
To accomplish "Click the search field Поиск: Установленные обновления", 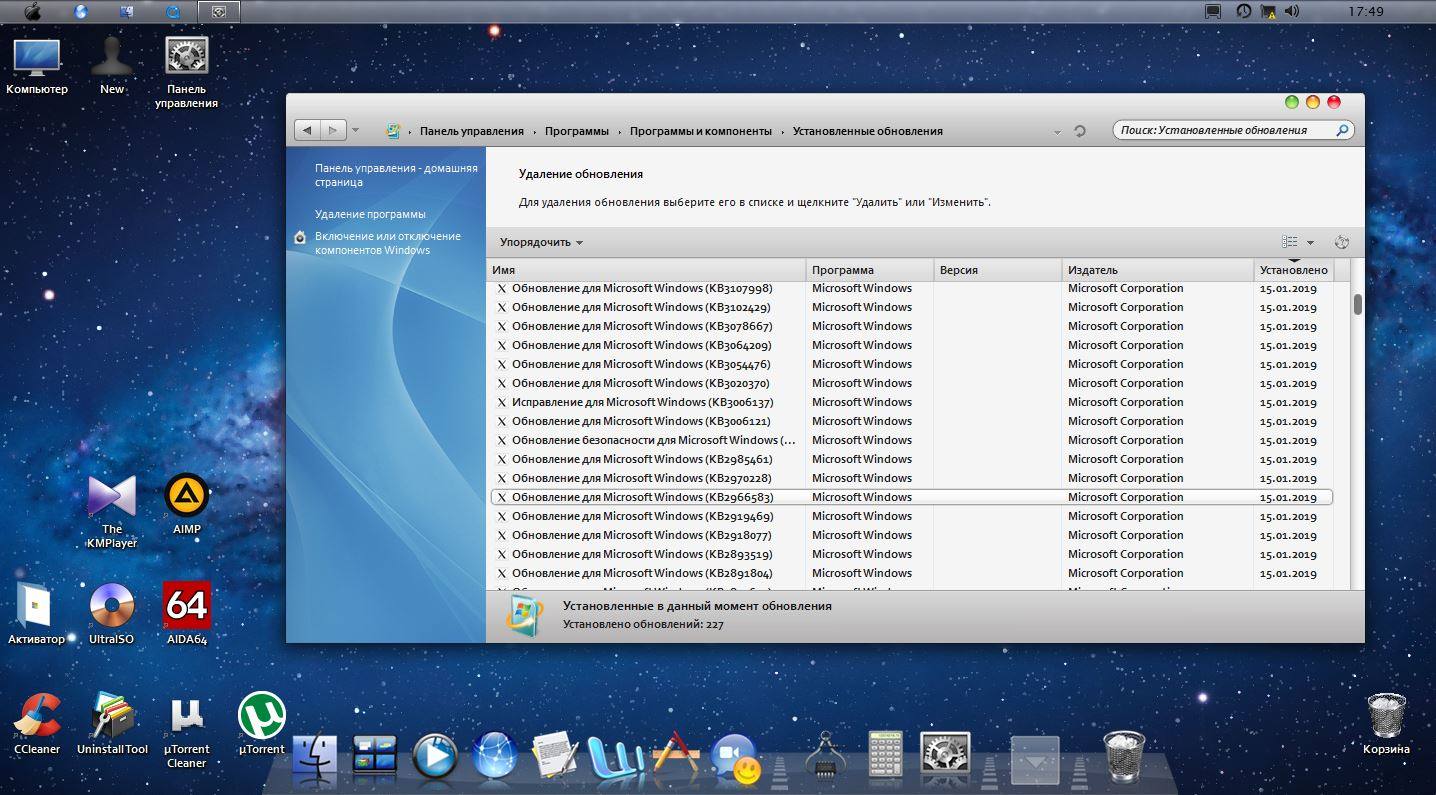I will [x=1233, y=130].
